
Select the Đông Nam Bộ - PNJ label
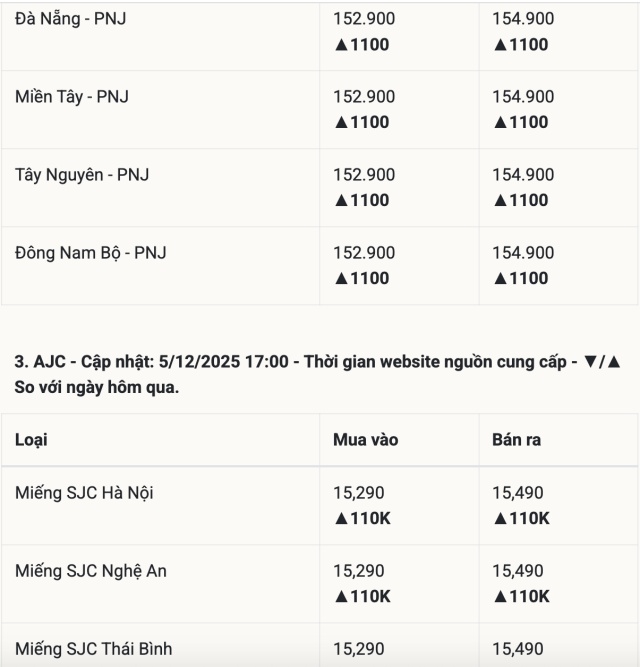tap(91, 253)
